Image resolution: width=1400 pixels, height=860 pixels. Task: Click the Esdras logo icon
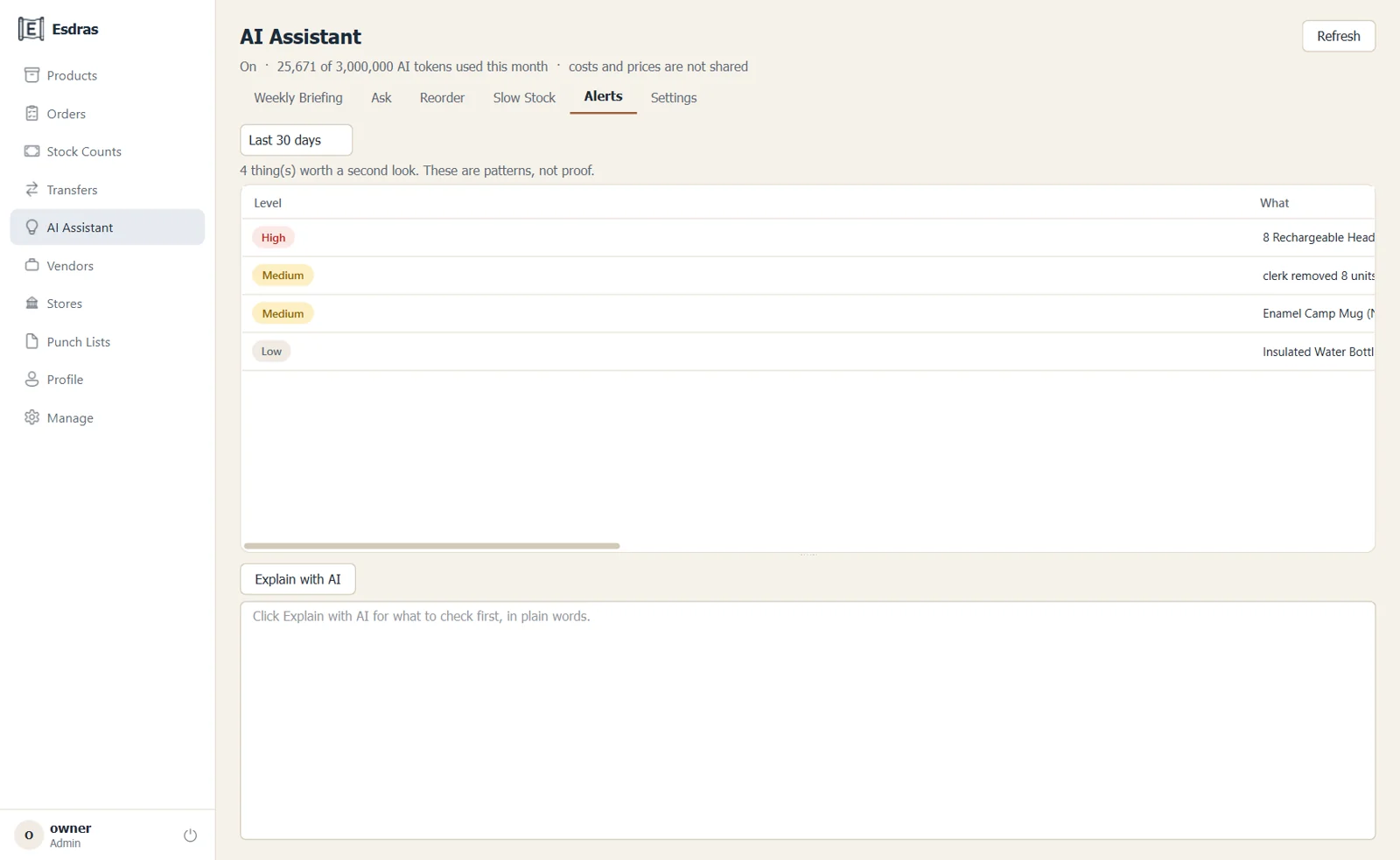tap(31, 29)
